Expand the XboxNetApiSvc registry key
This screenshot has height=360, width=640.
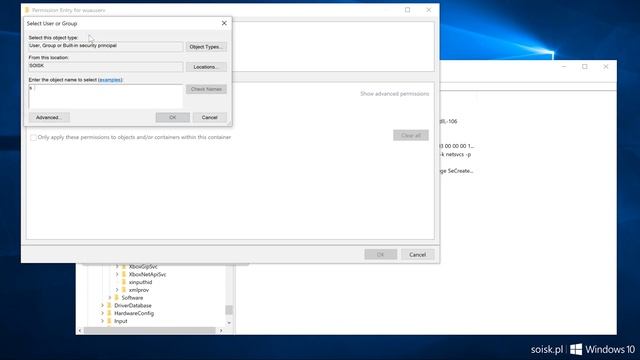(x=117, y=275)
